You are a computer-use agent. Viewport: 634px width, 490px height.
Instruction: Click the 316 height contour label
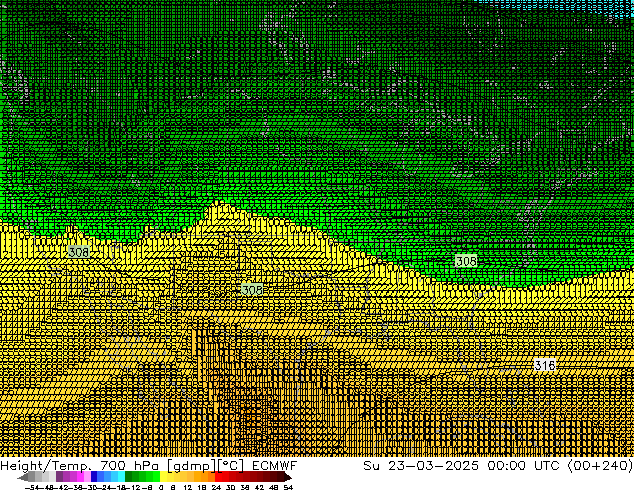pos(545,365)
